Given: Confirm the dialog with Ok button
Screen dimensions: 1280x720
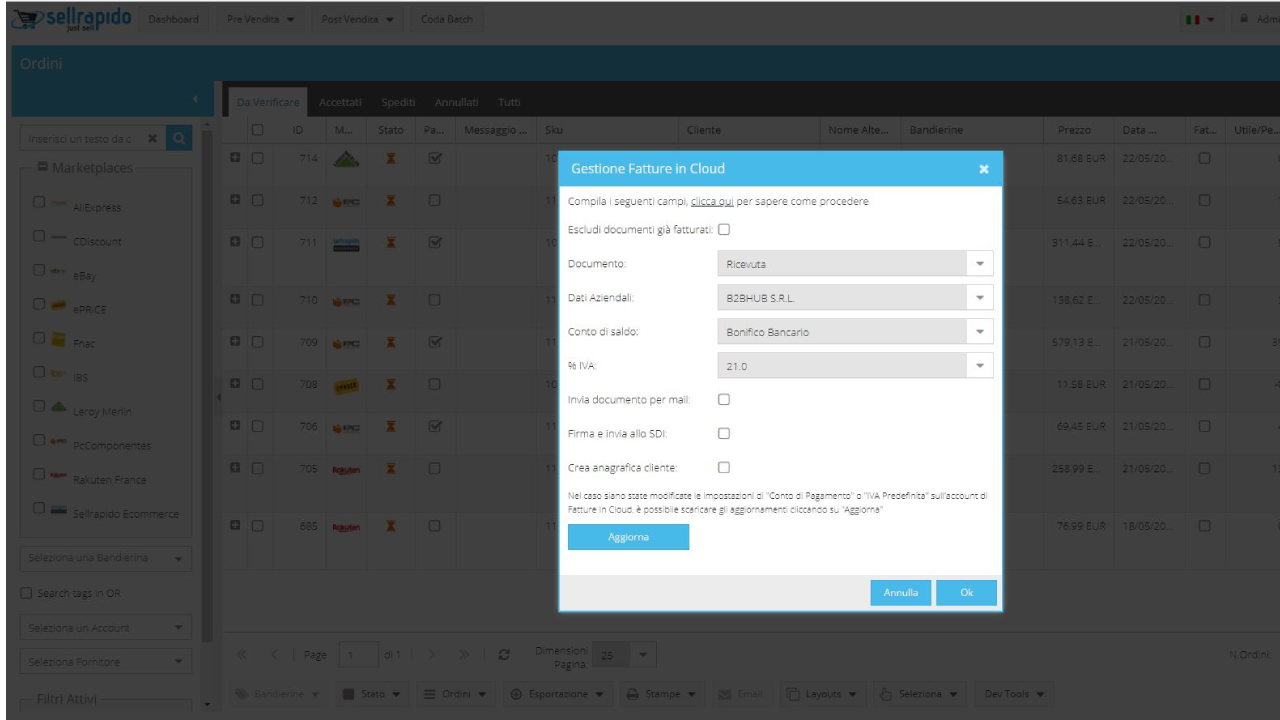Looking at the screenshot, I should click(966, 592).
